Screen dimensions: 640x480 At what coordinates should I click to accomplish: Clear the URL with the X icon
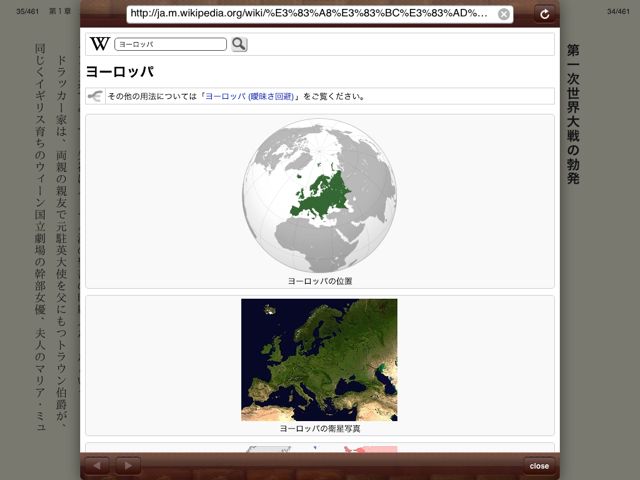point(504,14)
